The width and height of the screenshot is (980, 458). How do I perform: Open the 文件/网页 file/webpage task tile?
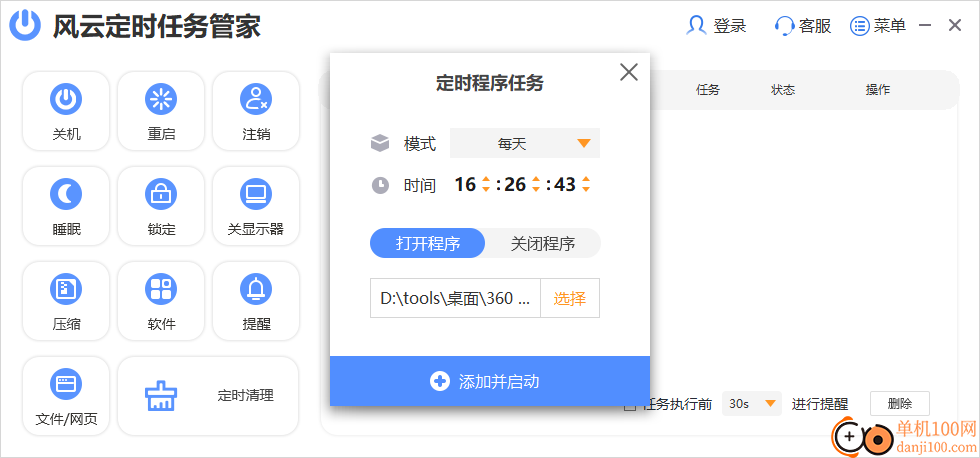point(66,396)
